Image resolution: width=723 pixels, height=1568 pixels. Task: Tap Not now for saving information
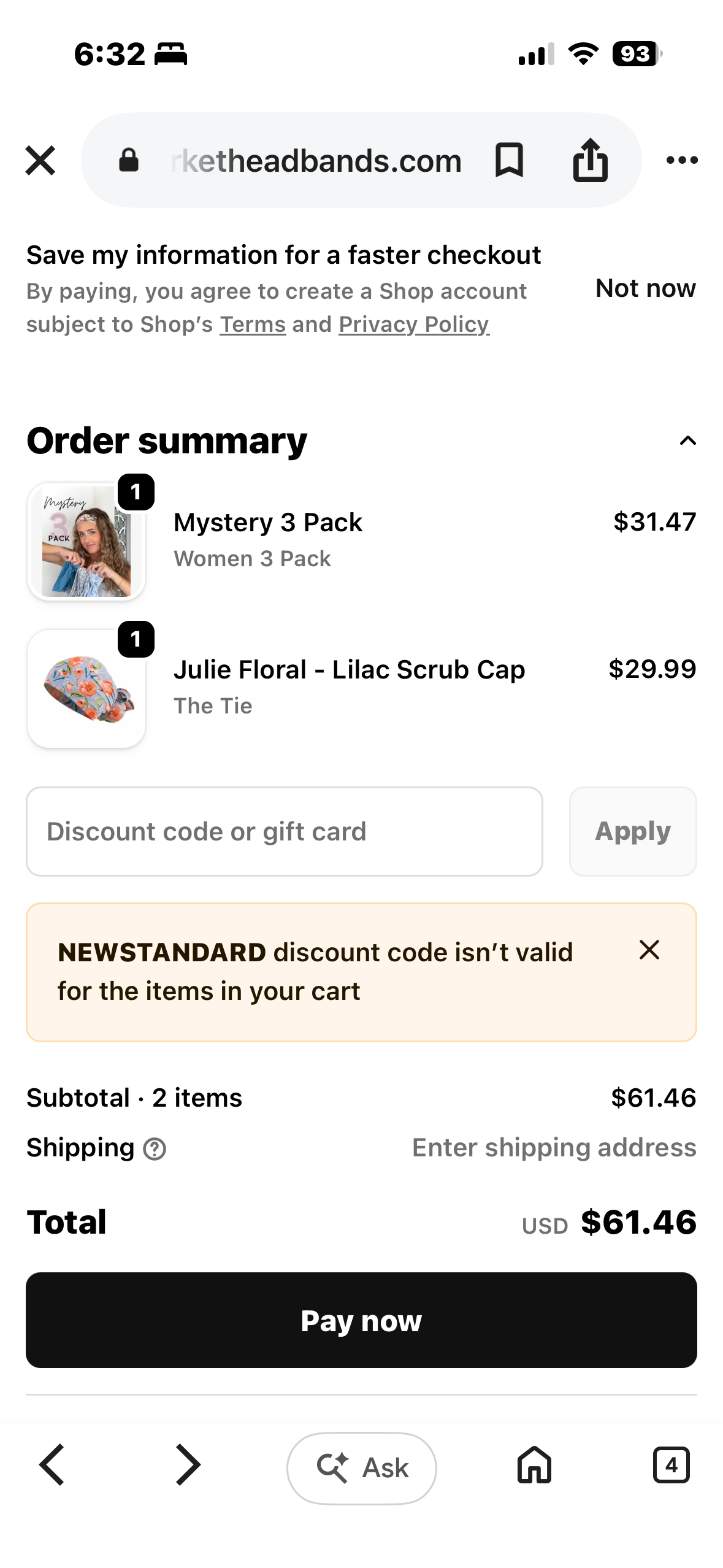646,288
